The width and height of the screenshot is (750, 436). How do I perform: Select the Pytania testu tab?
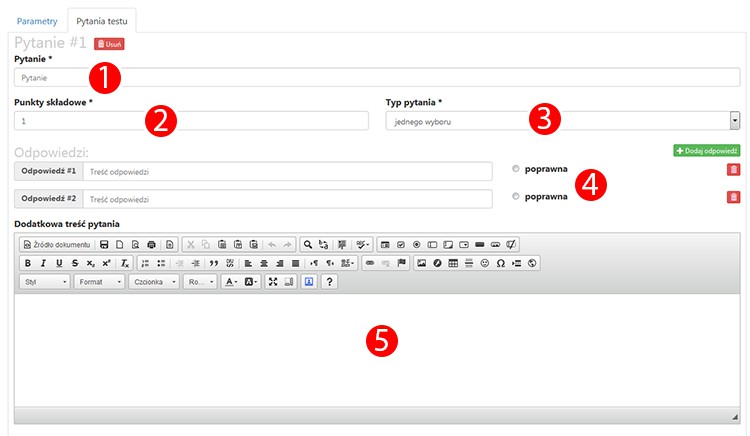pyautogui.click(x=103, y=20)
